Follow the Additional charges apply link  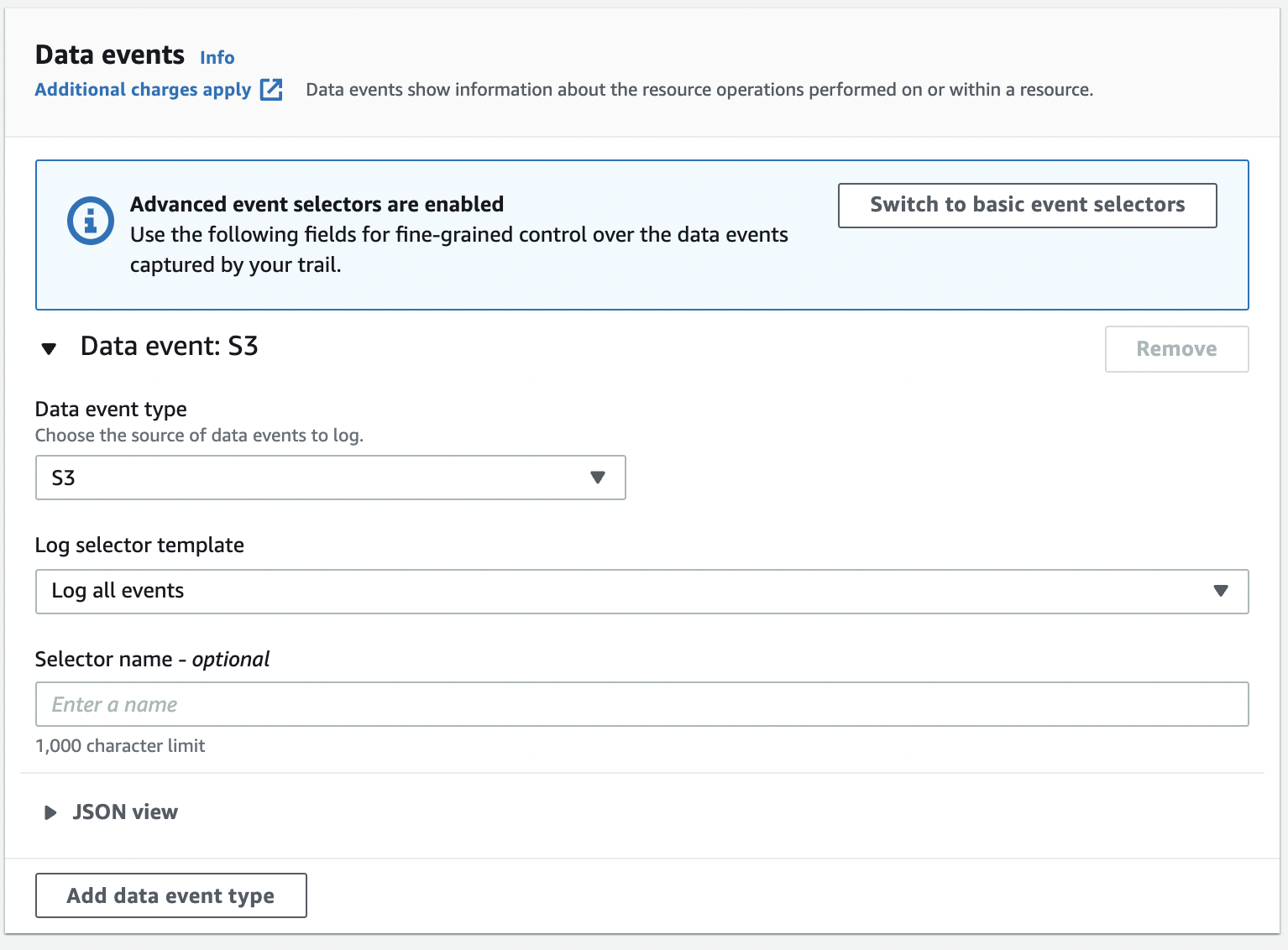143,89
